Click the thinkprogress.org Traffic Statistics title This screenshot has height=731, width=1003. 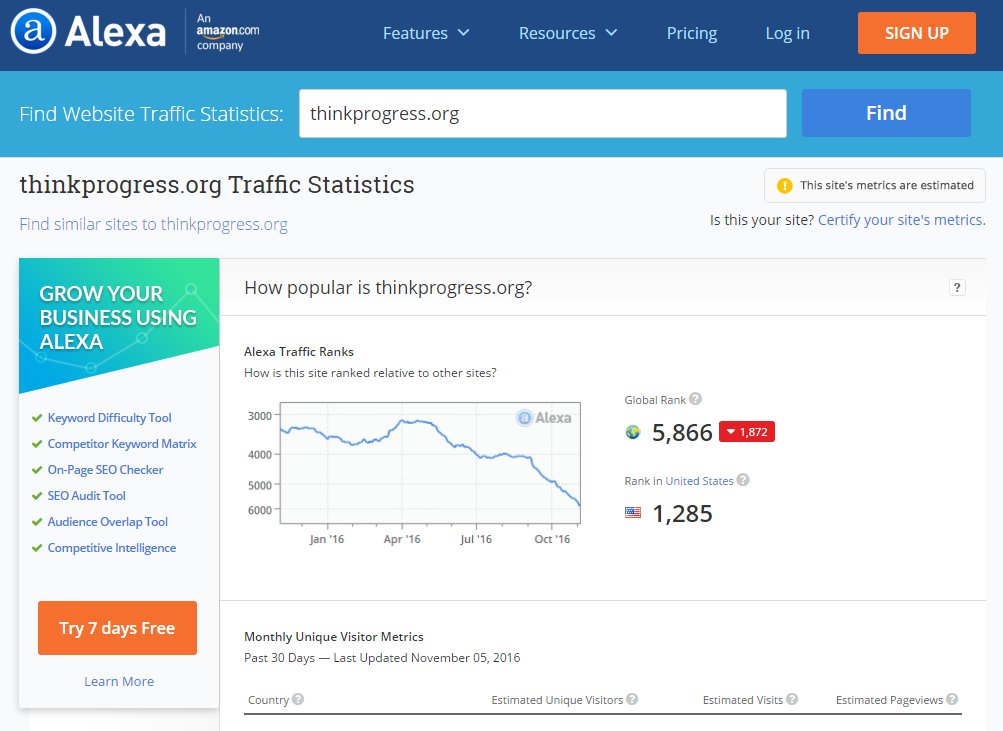coord(217,185)
